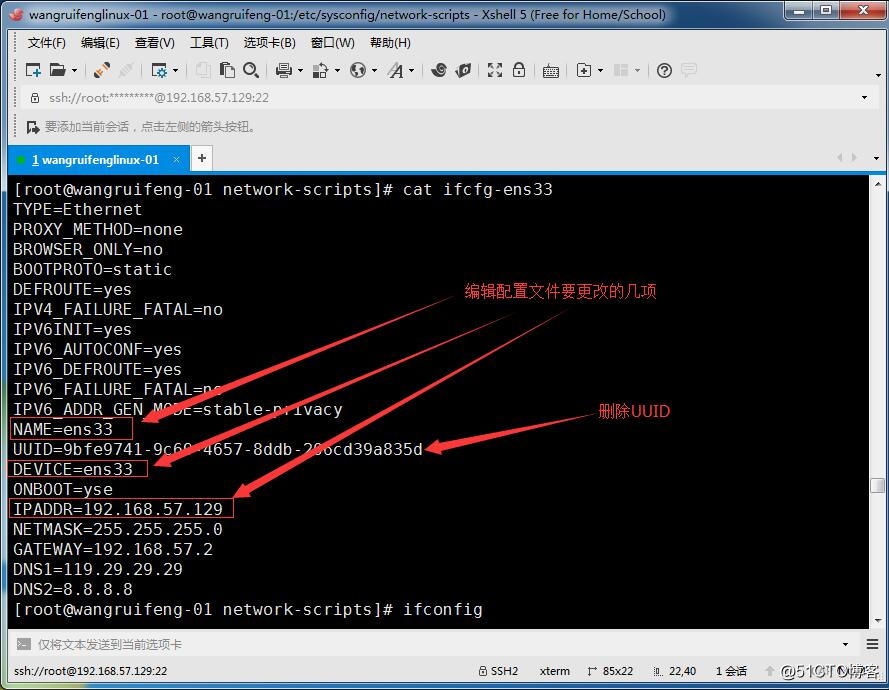
Task: Click the status bar ssh://root@192.168.57.129:22 text
Action: [x=90, y=671]
